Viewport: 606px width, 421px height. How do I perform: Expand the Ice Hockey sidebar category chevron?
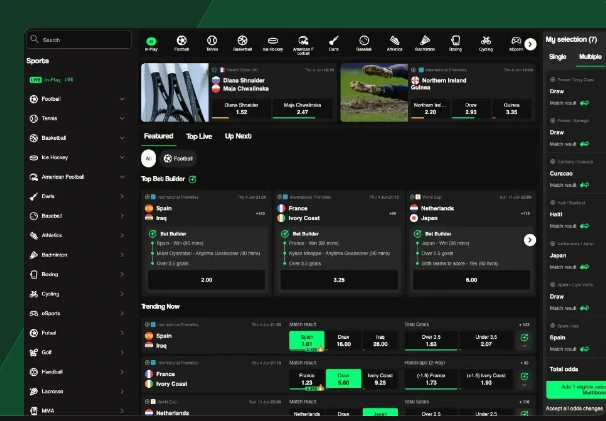point(122,157)
